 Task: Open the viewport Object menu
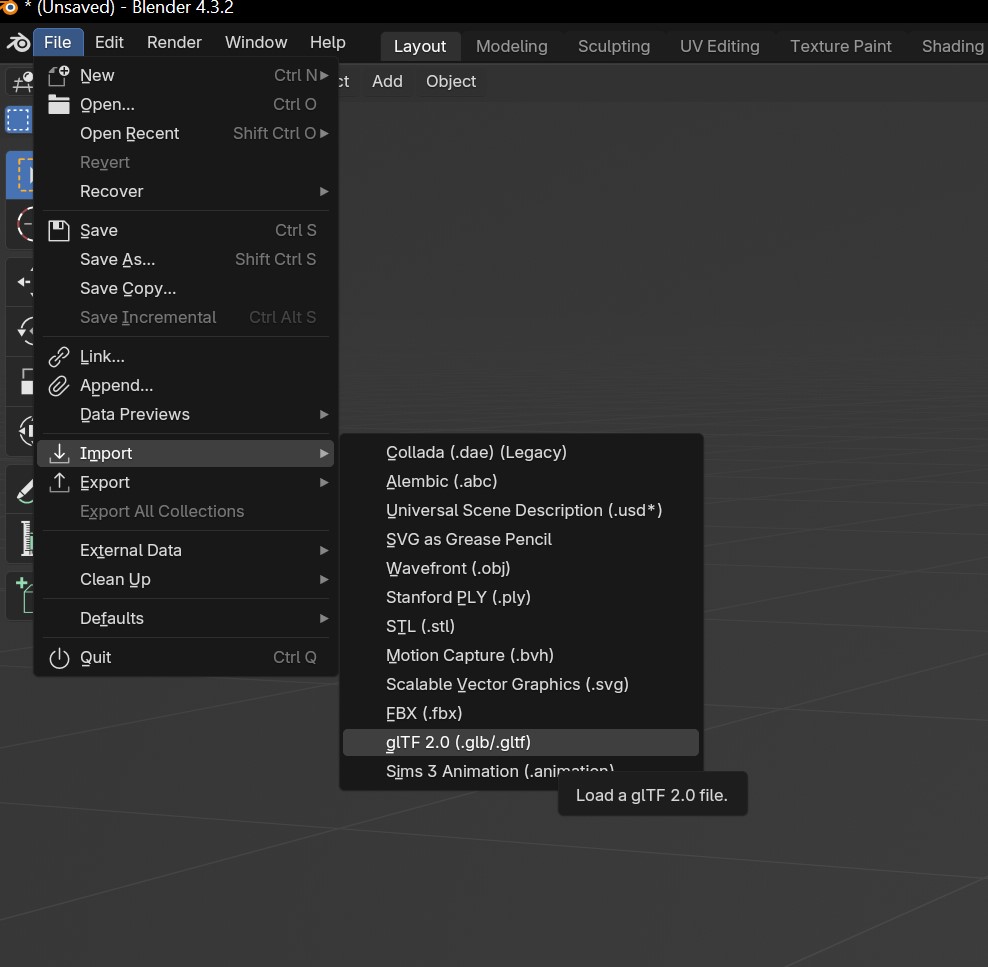[x=451, y=81]
